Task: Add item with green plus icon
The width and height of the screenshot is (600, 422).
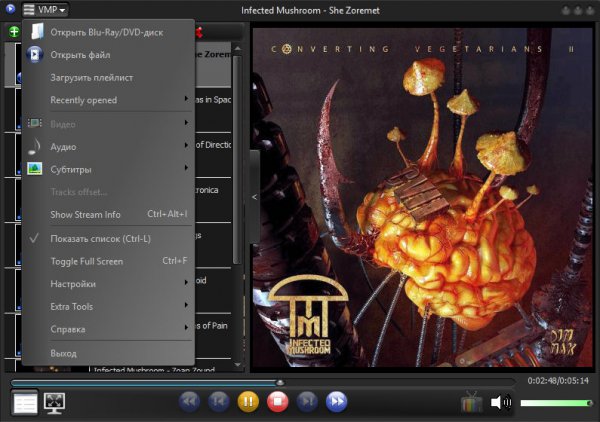Action: 14,31
